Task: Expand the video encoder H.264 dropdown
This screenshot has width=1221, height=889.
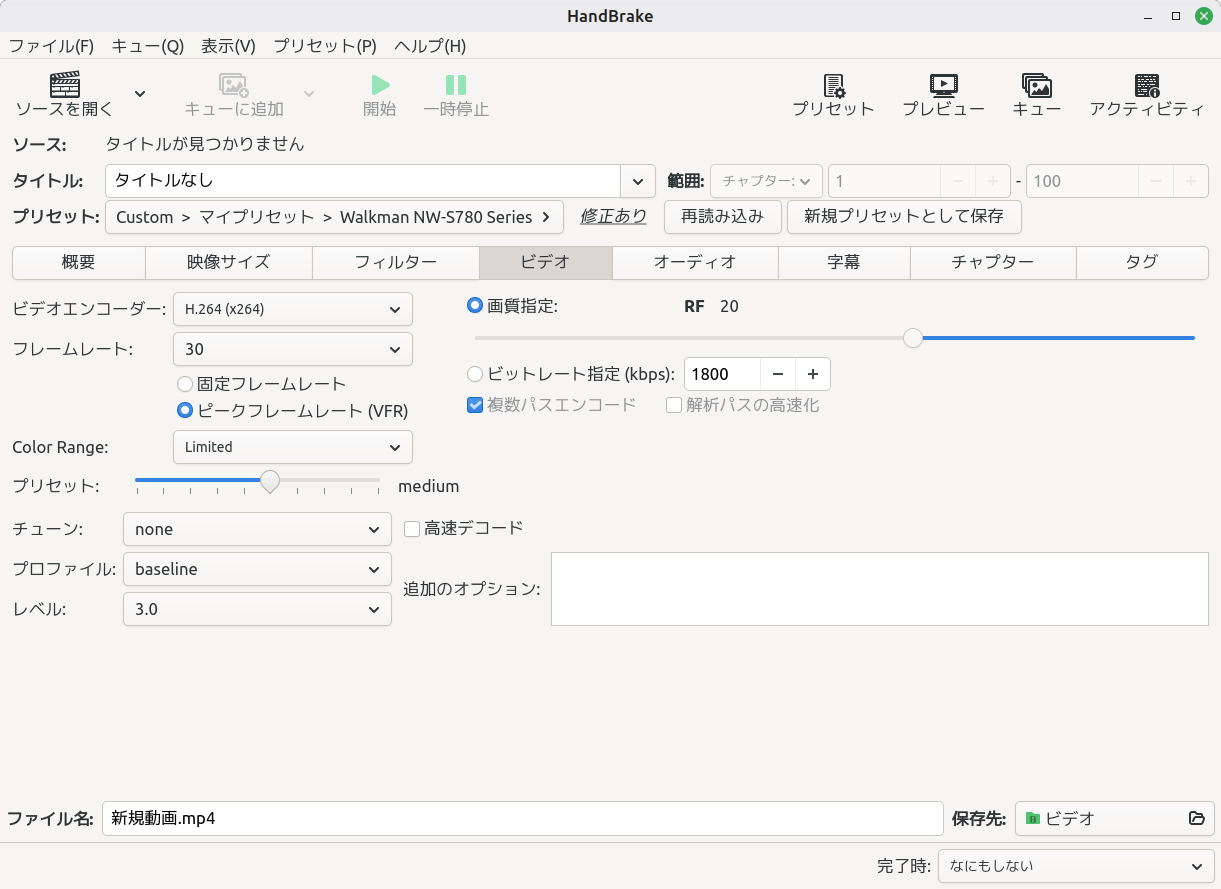Action: click(292, 309)
